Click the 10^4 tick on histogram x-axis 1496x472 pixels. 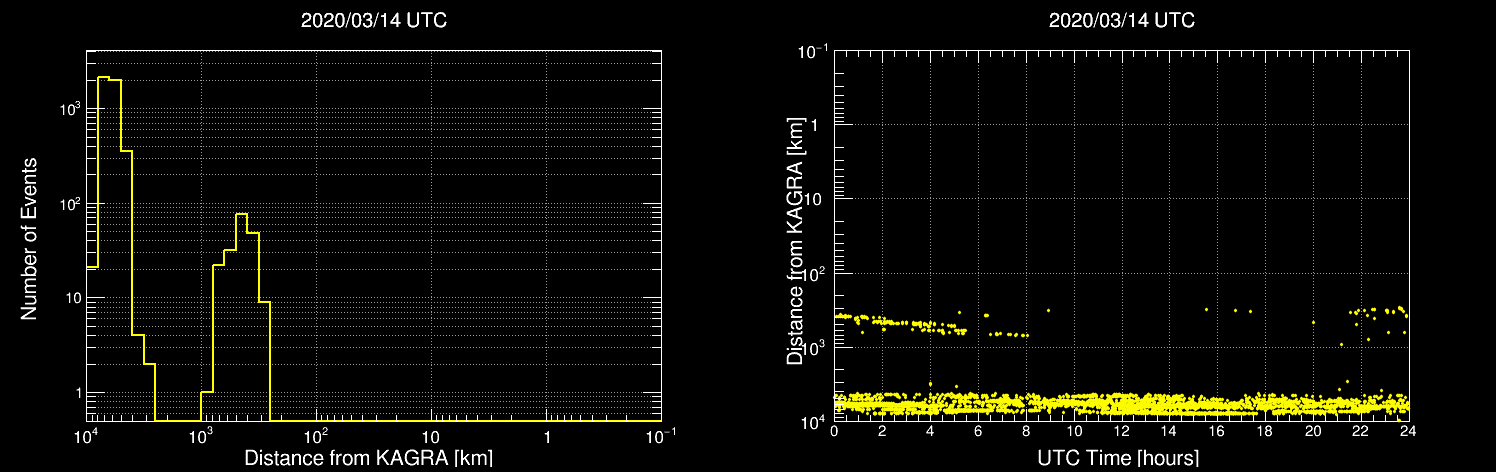pyautogui.click(x=87, y=436)
